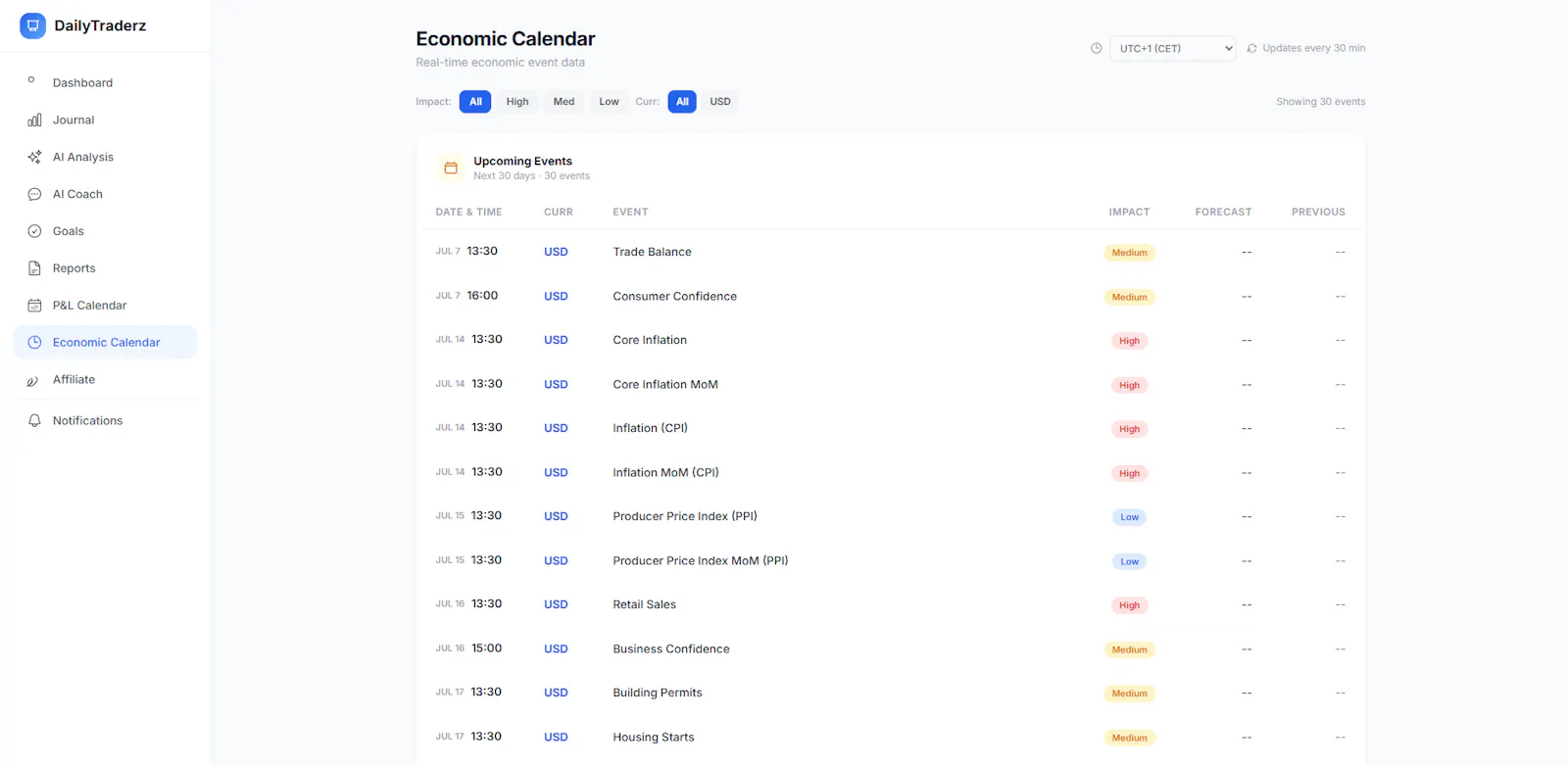Click the Notifications bell icon
This screenshot has height=765, width=1568.
coord(34,420)
